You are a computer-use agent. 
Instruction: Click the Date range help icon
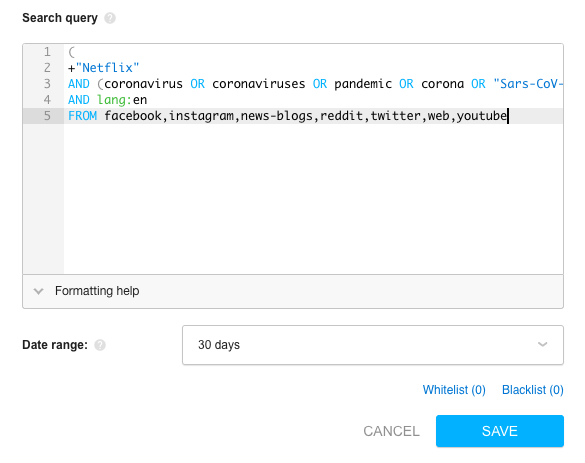tap(100, 345)
